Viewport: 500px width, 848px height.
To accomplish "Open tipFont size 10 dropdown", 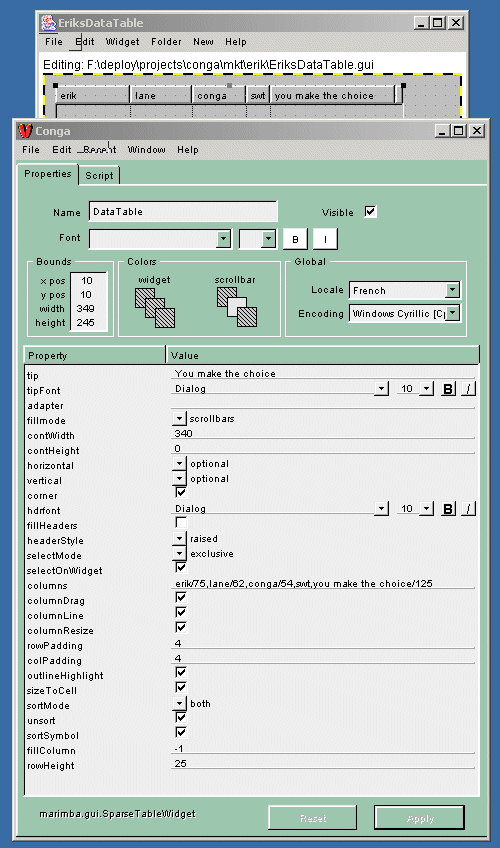I will click(426, 389).
